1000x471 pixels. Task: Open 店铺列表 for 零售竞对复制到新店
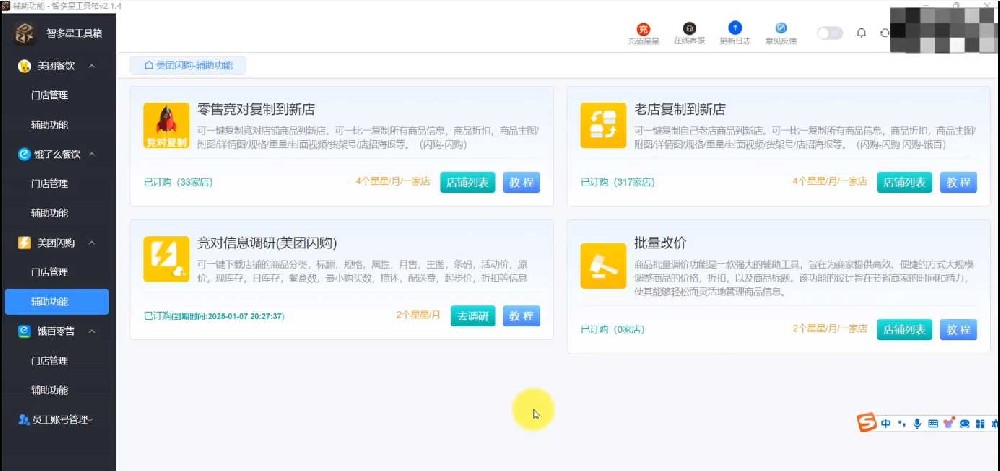pyautogui.click(x=467, y=182)
